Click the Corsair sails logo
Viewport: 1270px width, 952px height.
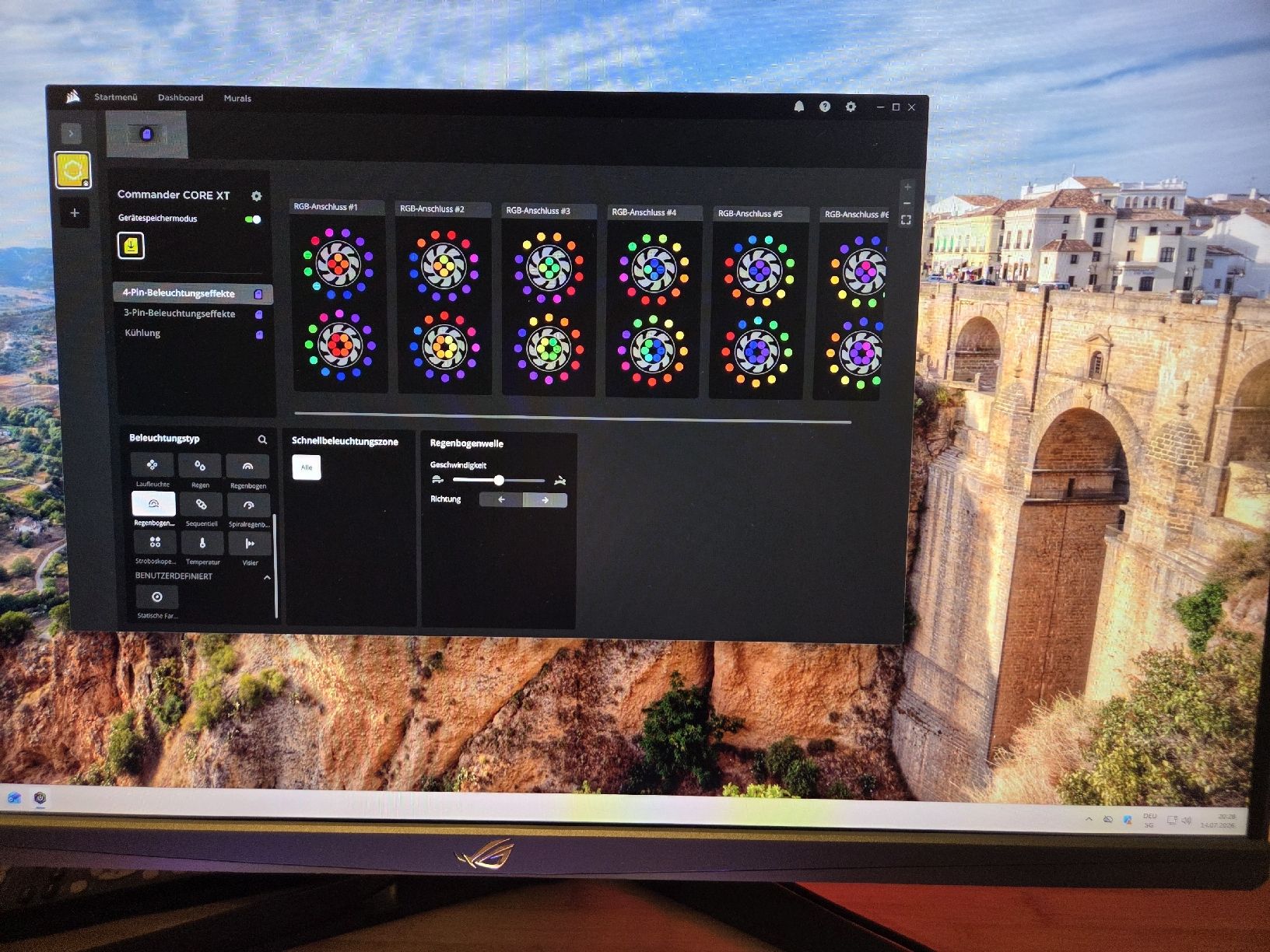click(74, 96)
